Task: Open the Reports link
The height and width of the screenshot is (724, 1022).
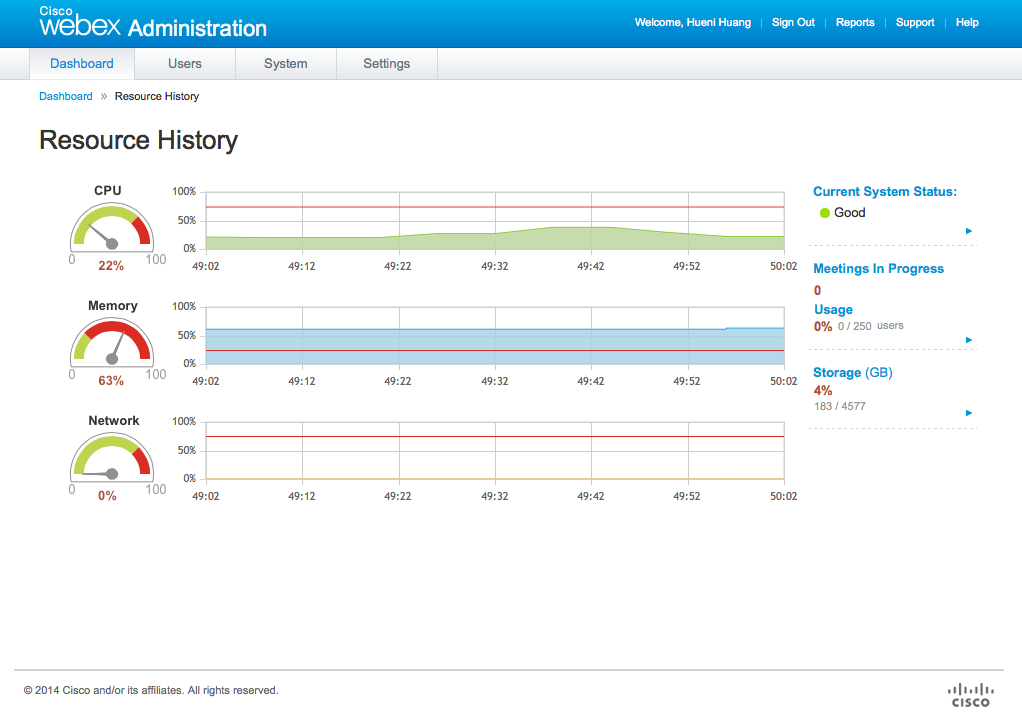Action: point(855,22)
